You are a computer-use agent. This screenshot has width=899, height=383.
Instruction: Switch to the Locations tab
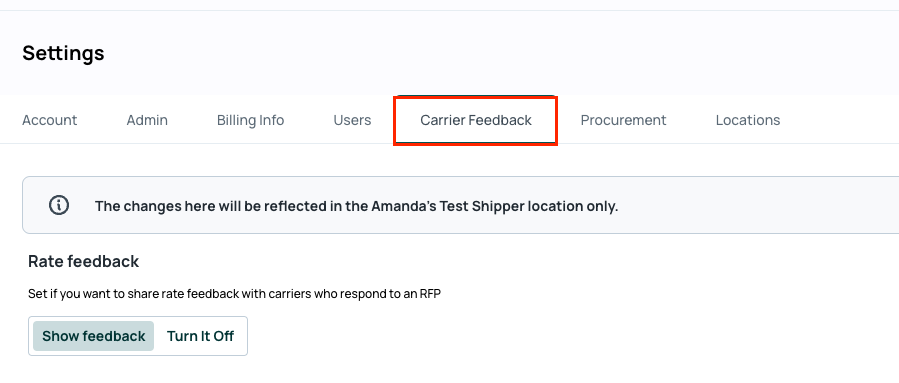[748, 120]
